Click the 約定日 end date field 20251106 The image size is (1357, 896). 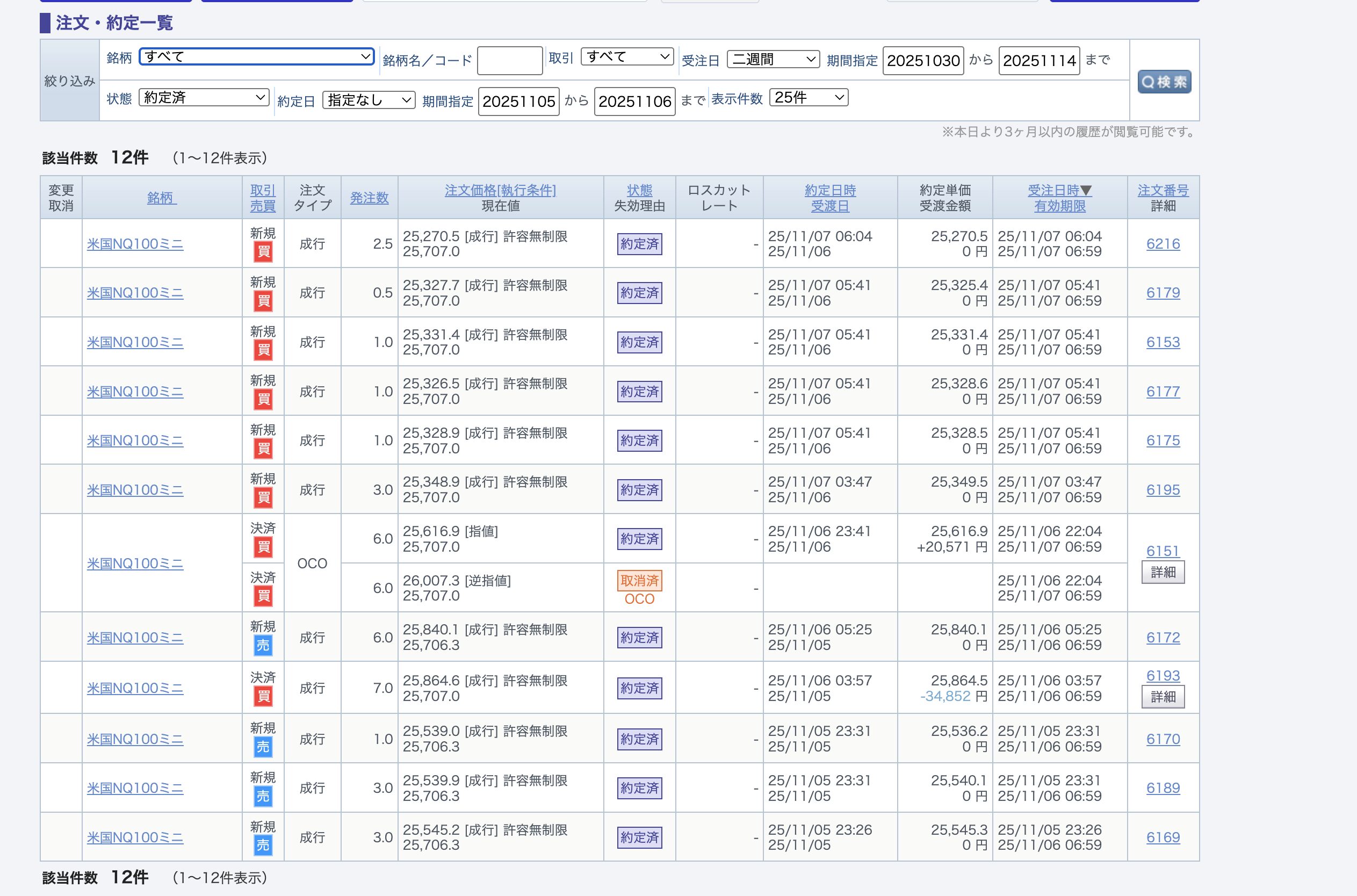(x=634, y=101)
